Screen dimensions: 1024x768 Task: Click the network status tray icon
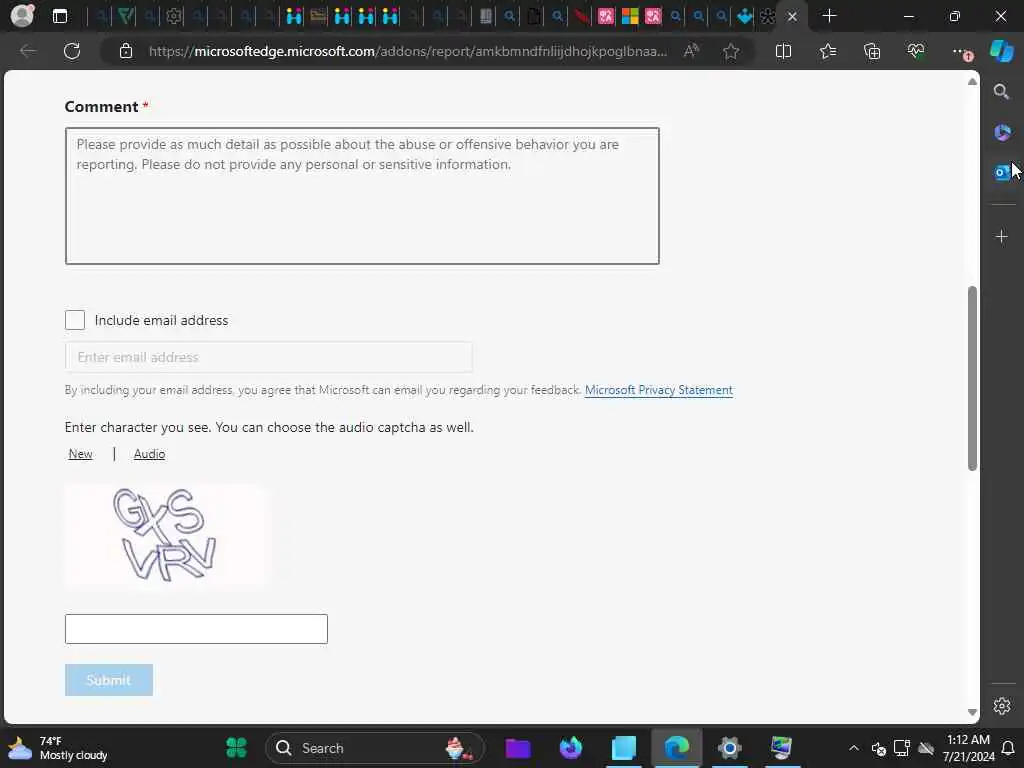click(x=902, y=748)
